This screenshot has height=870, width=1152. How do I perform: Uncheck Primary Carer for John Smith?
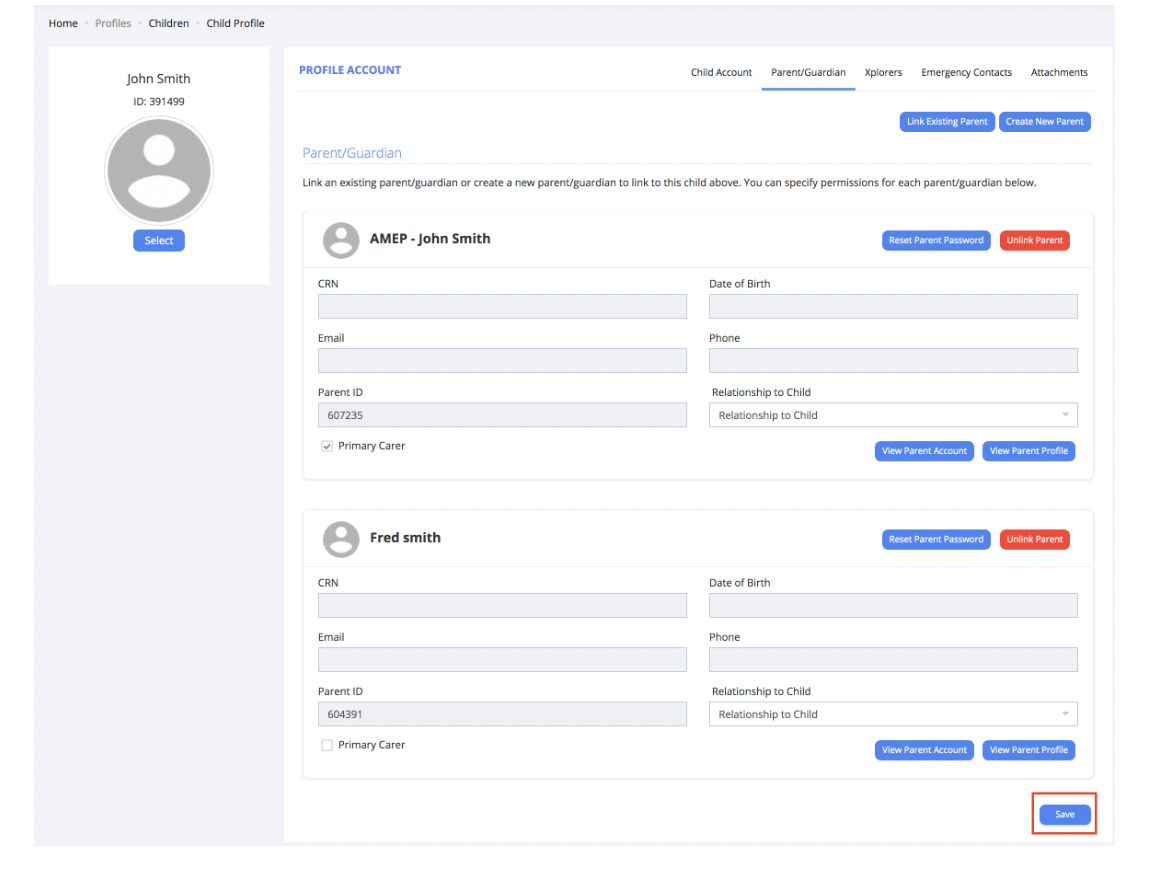(x=326, y=445)
